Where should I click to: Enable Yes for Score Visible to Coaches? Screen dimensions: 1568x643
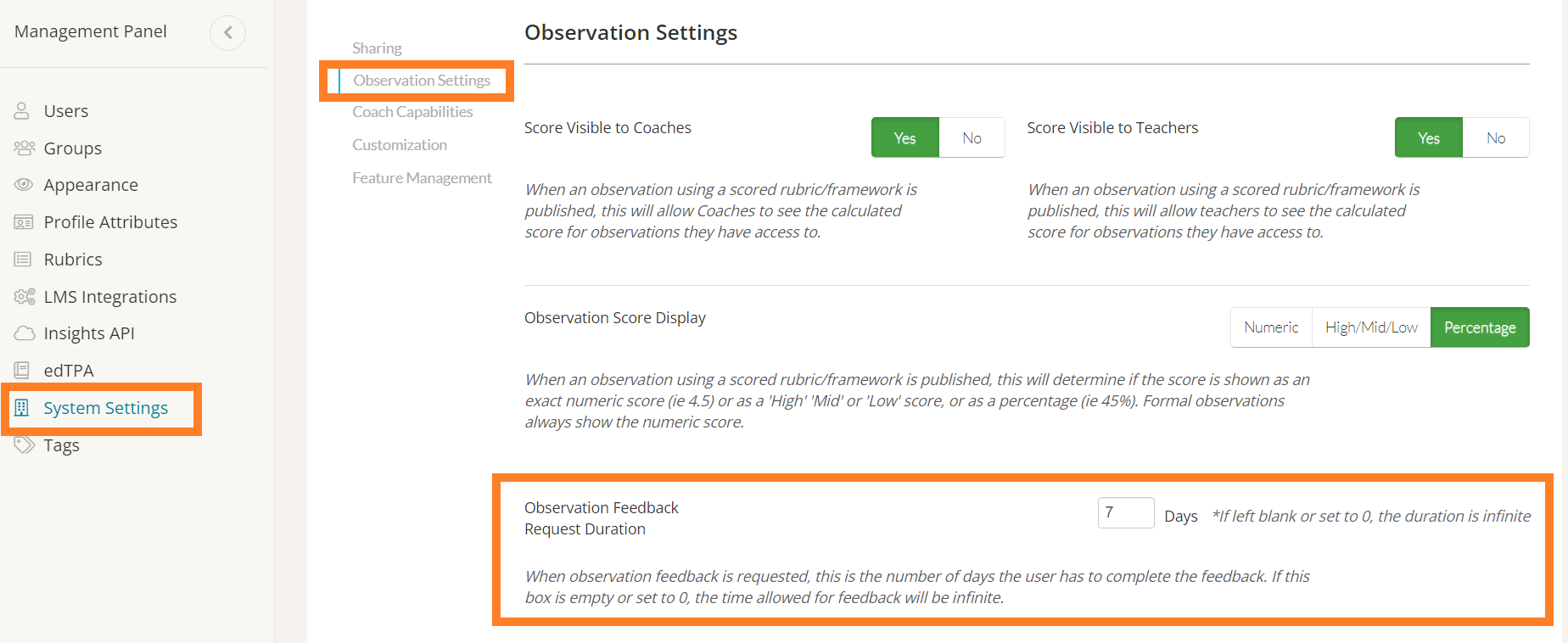click(x=904, y=137)
